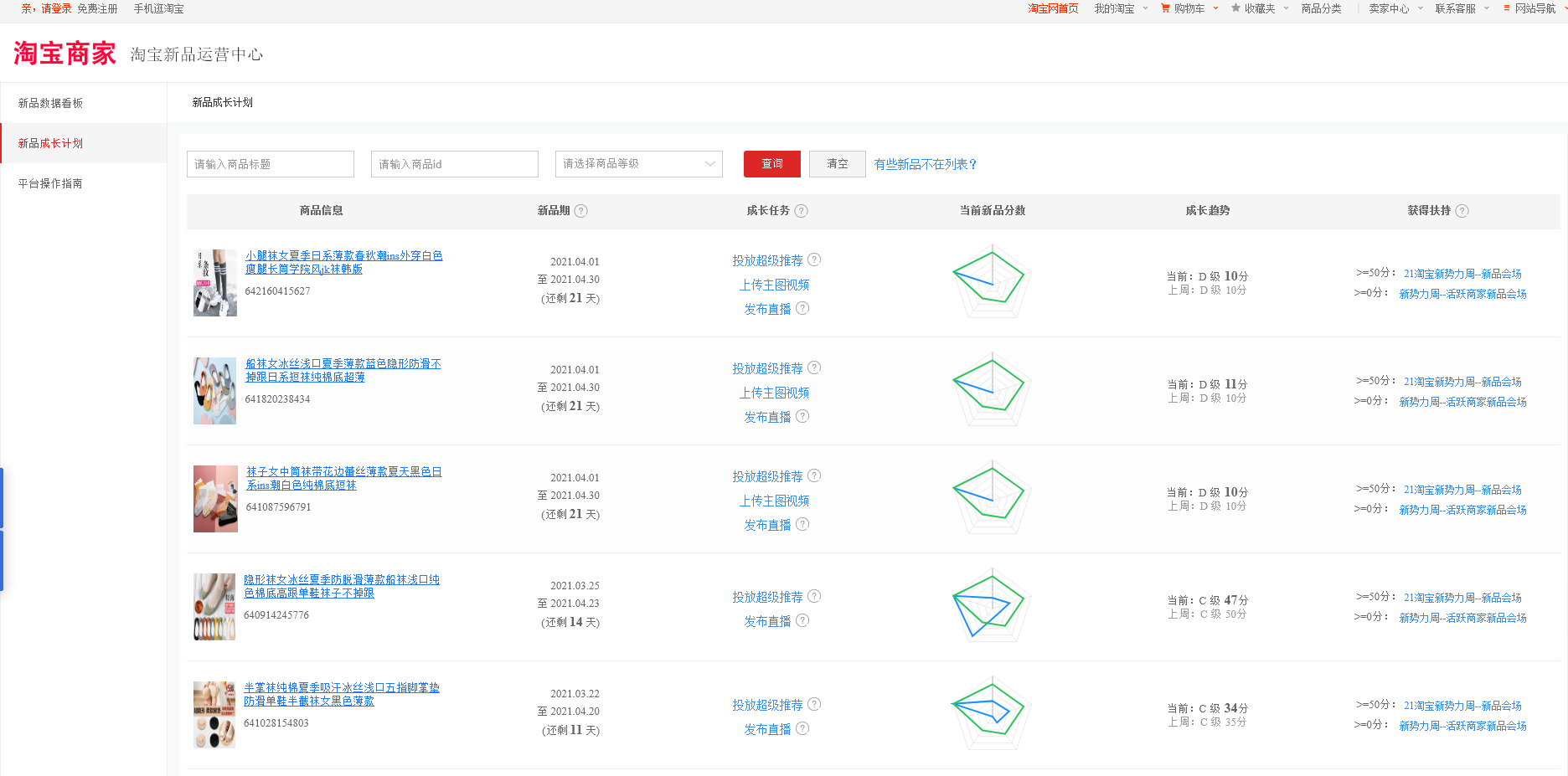Click 请登录 link in top bar
This screenshot has height=776, width=1568.
[56, 8]
